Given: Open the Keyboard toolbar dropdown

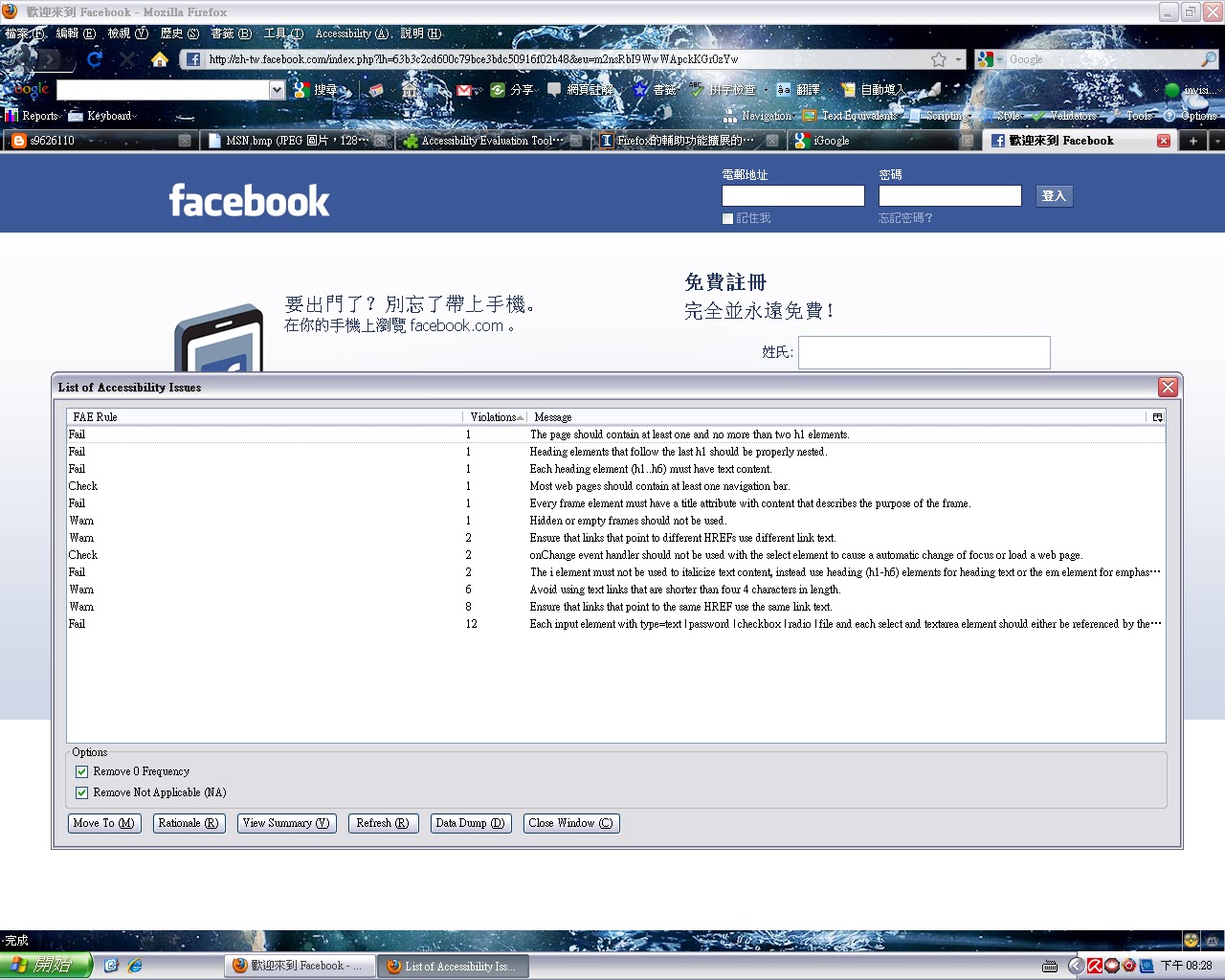Looking at the screenshot, I should click(x=103, y=116).
